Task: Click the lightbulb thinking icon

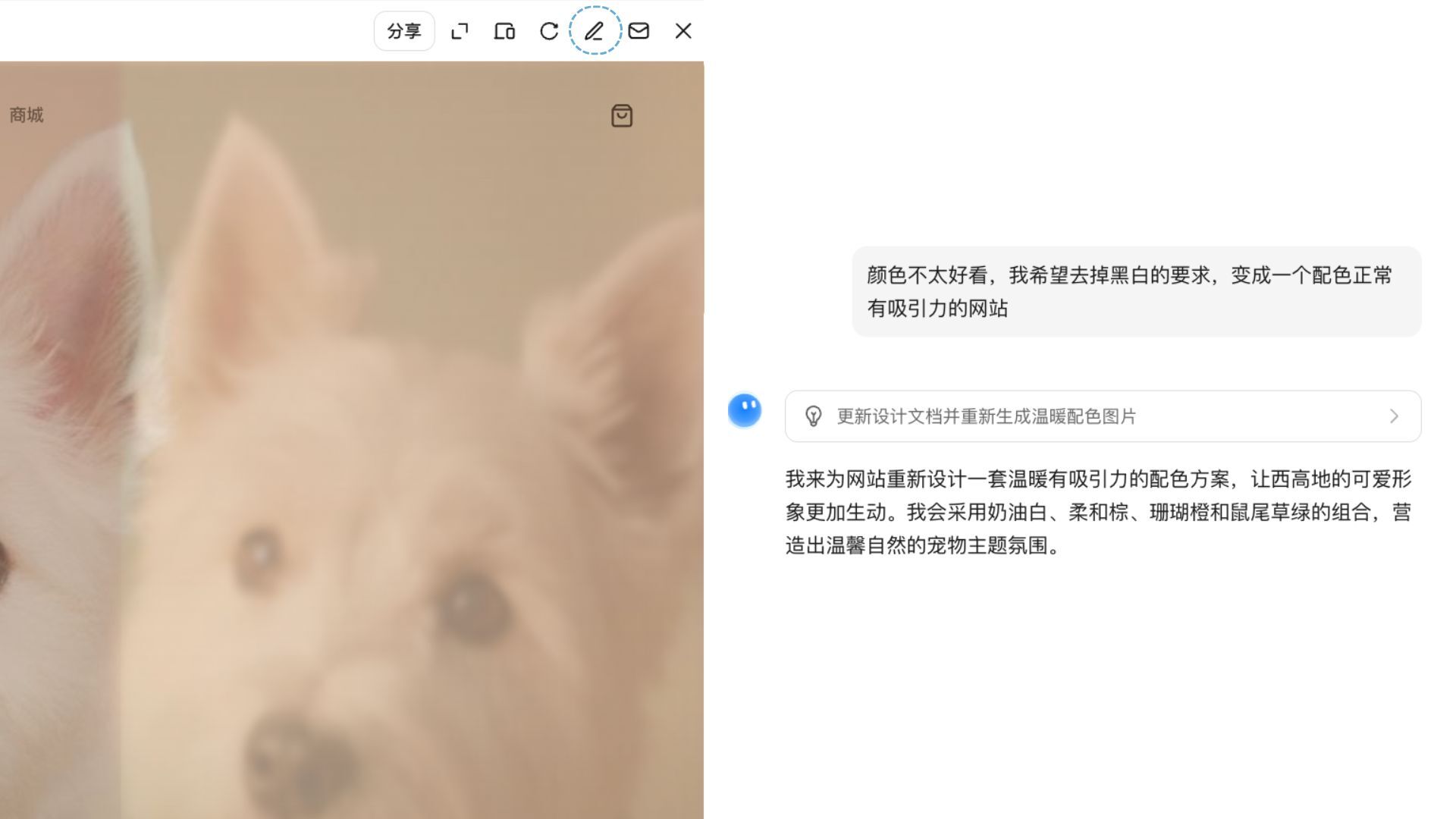Action: pos(813,416)
